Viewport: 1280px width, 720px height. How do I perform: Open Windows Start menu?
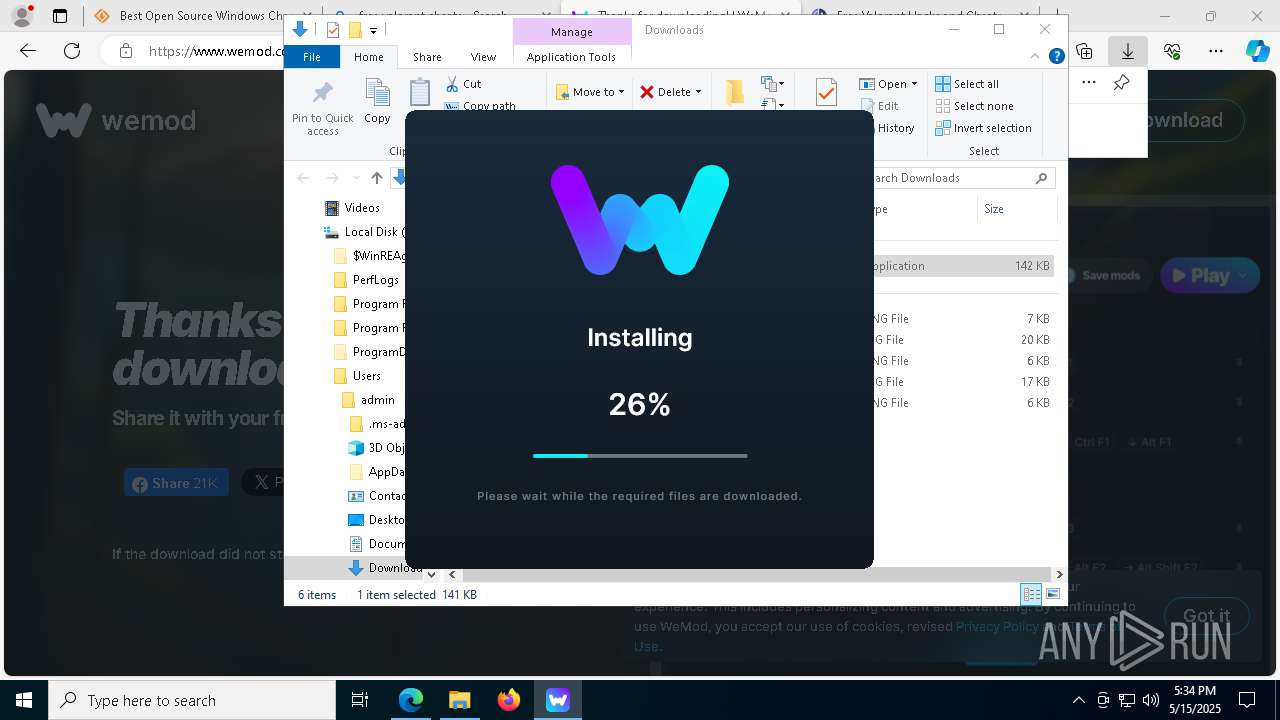point(23,700)
